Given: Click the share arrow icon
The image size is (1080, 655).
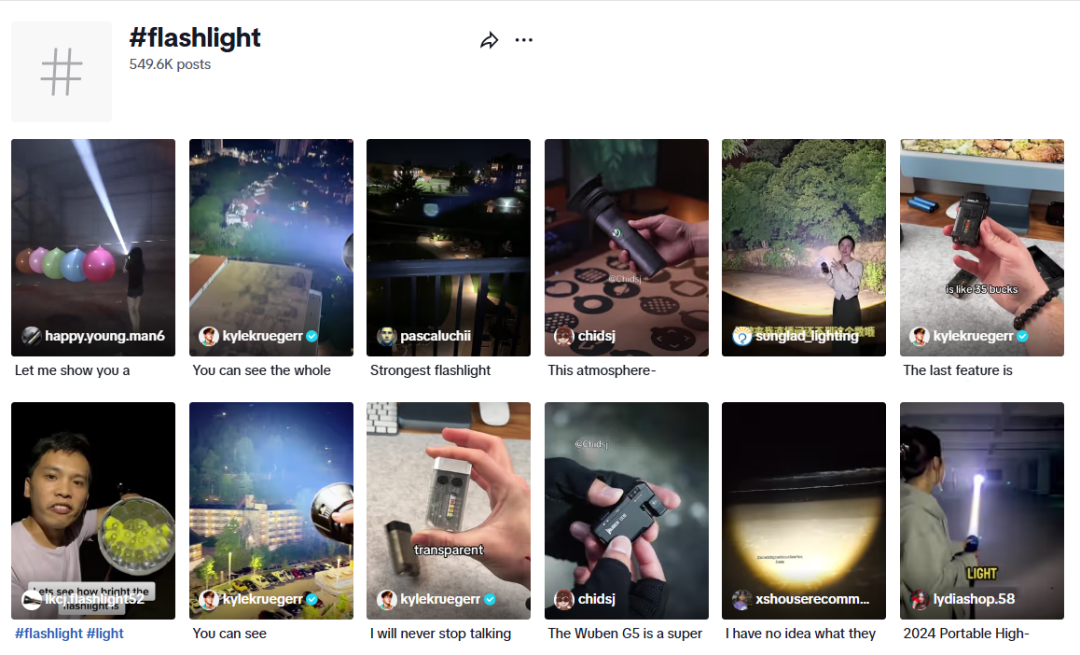Looking at the screenshot, I should pos(489,41).
